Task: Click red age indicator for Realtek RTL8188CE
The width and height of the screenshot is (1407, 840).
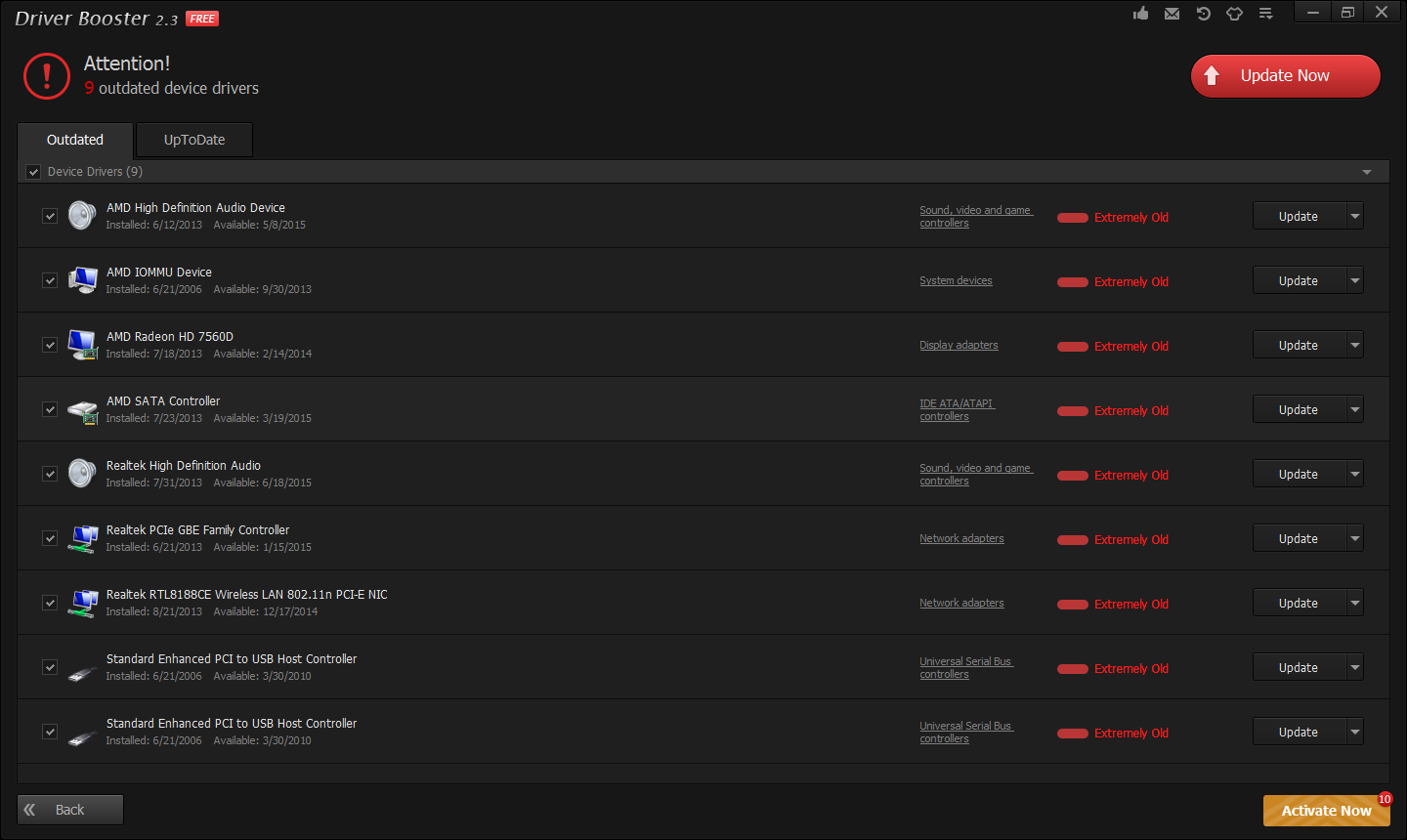Action: pos(1073,605)
